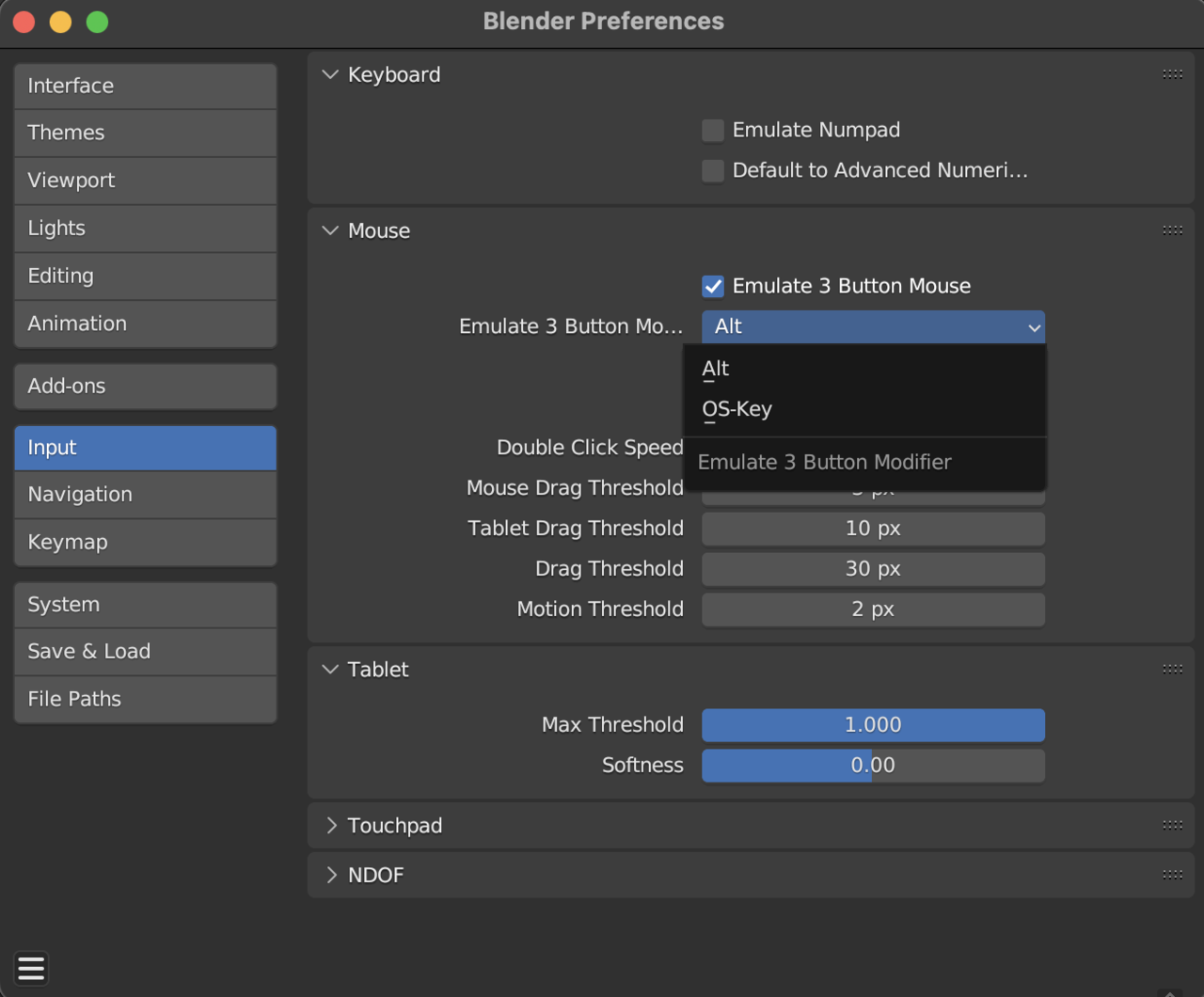Enable the Emulate Numpad checkbox
The image size is (1204, 997).
click(x=713, y=131)
